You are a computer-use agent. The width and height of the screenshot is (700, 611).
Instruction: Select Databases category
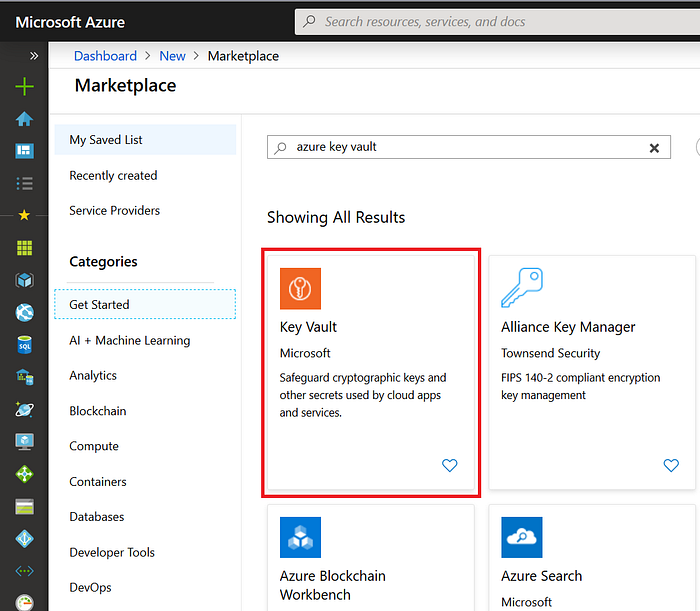tap(97, 517)
